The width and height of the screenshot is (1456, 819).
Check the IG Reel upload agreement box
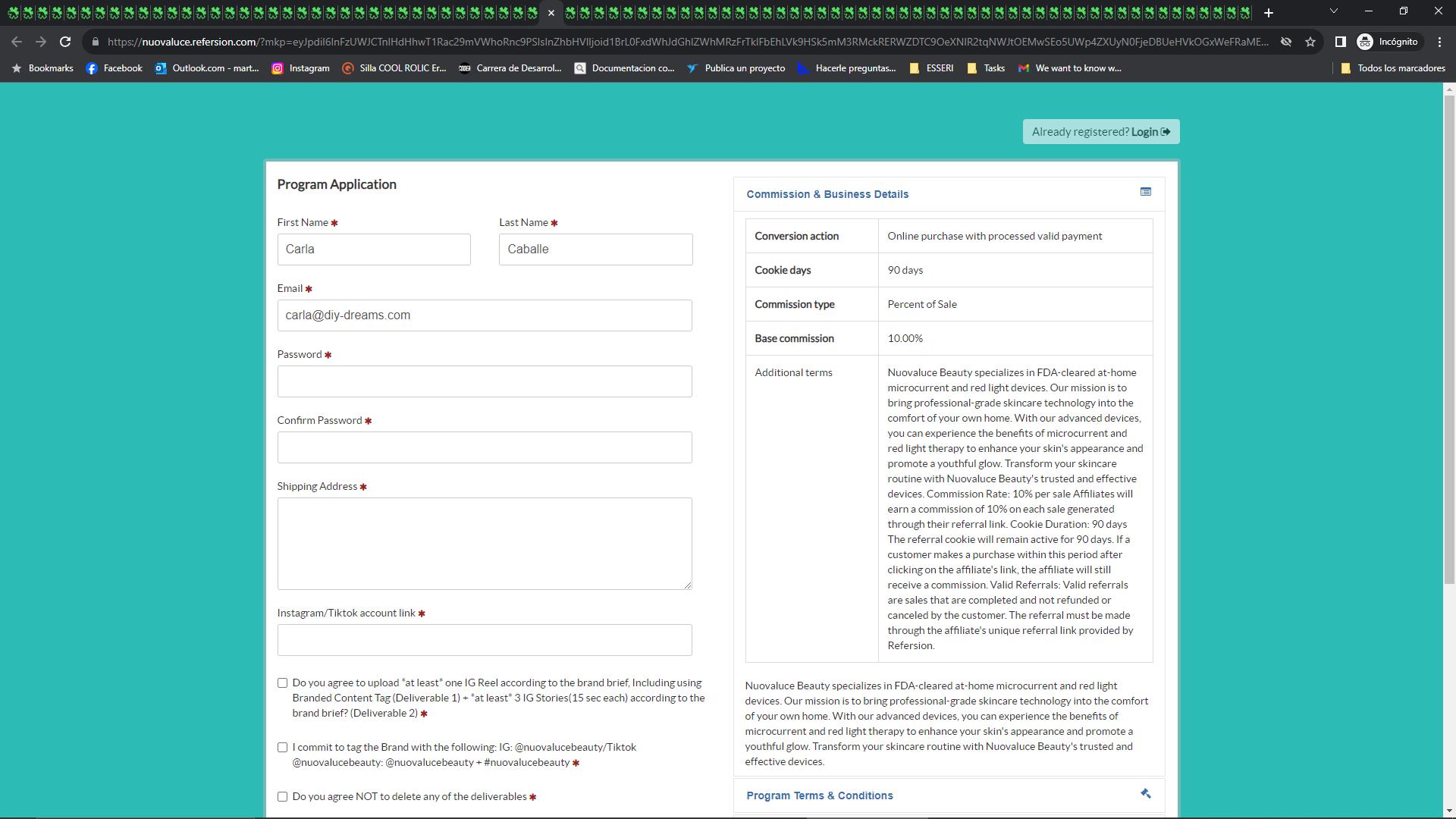pos(283,683)
